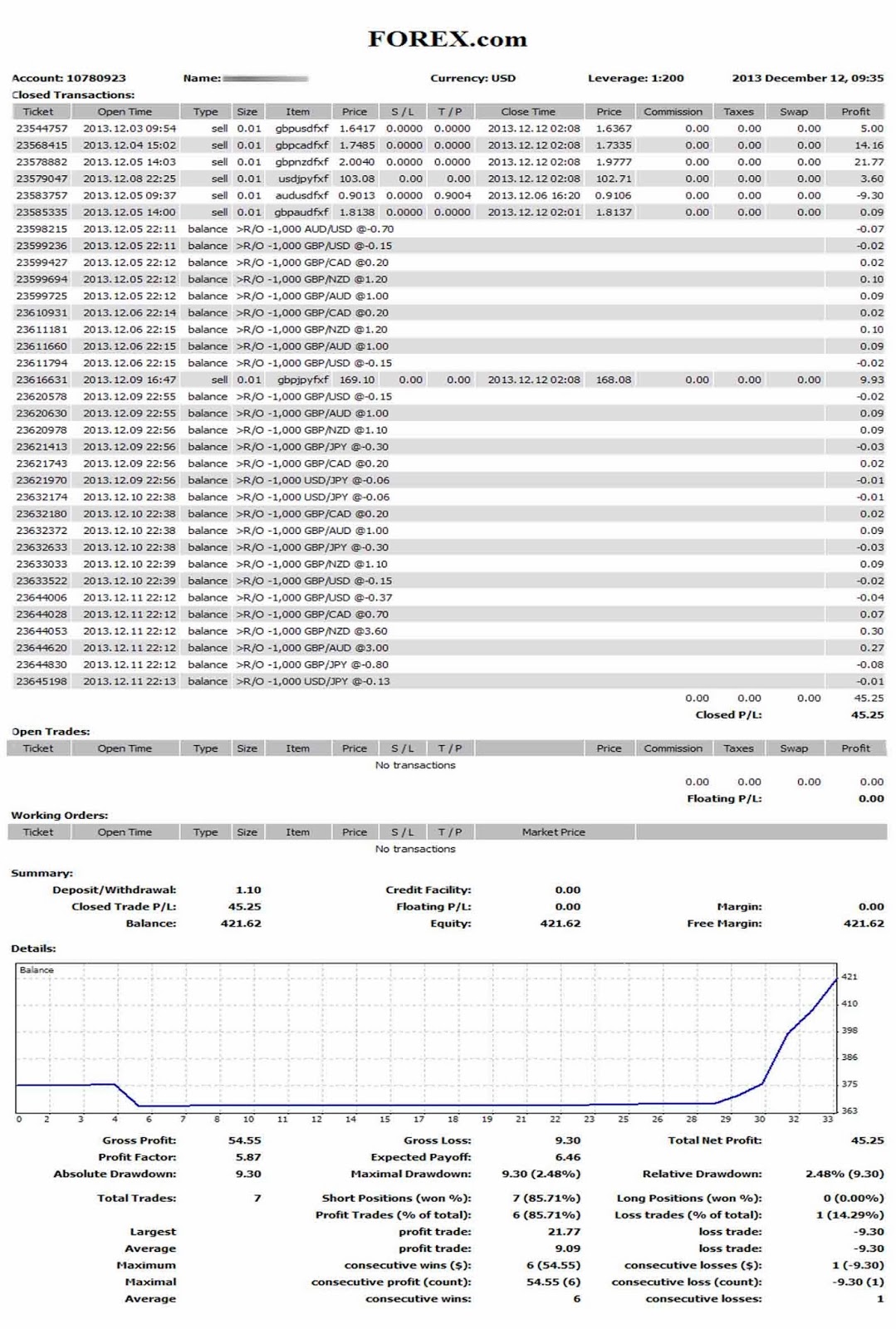Screen dimensions: 896x1329
Task: Click ticket number 23598215
Action: pos(42,229)
